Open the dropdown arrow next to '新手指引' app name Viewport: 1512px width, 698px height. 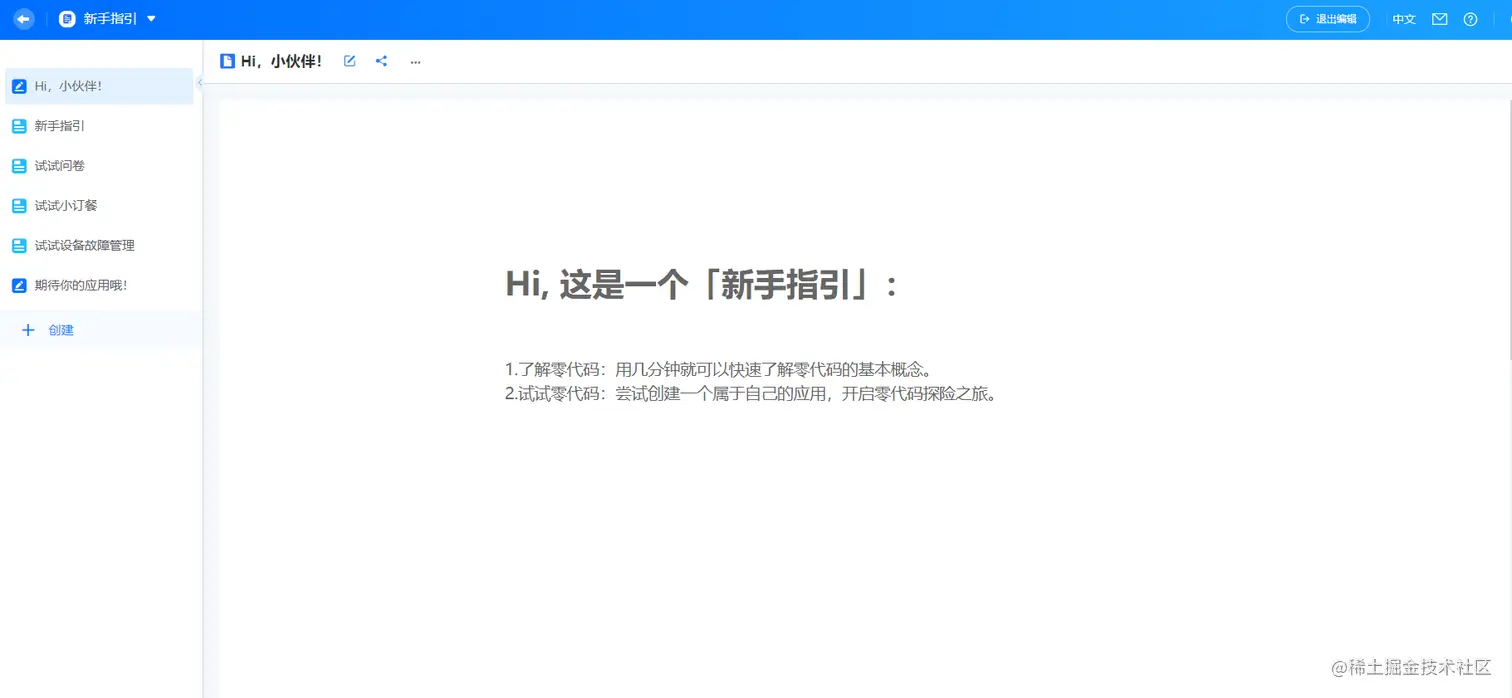pyautogui.click(x=151, y=18)
